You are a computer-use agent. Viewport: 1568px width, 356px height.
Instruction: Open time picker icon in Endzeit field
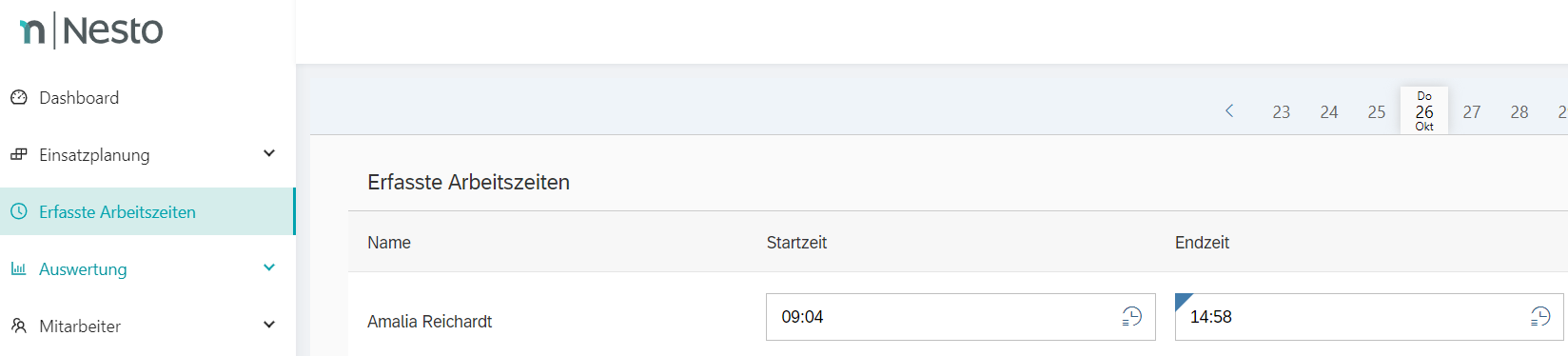pyautogui.click(x=1540, y=317)
